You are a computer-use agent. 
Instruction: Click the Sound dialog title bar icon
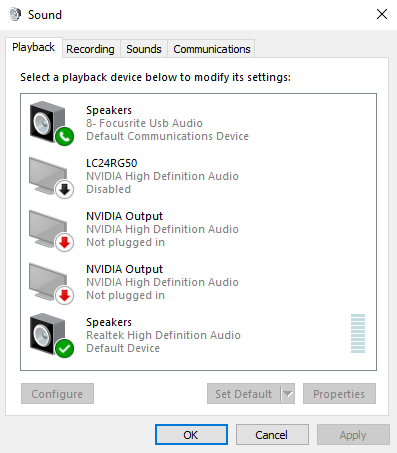15,15
